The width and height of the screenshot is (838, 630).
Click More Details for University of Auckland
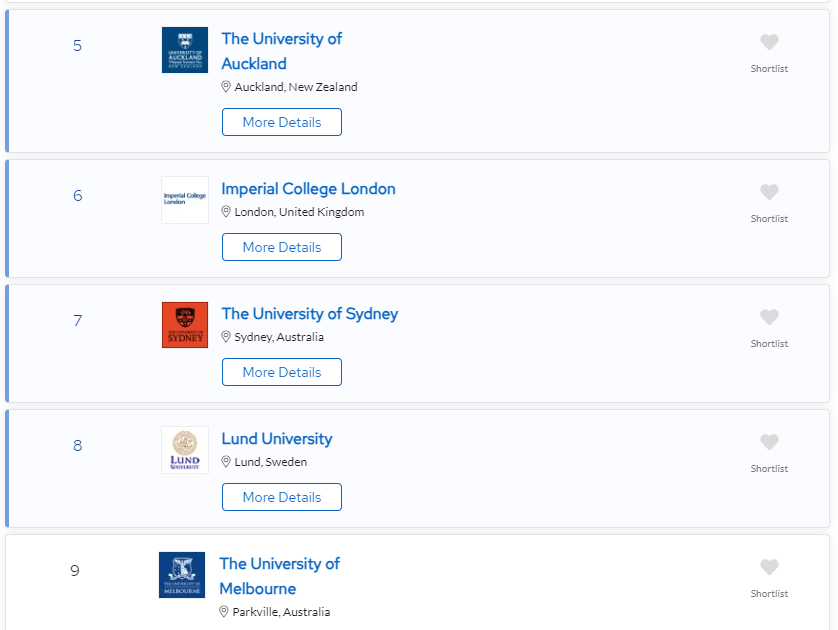(x=282, y=122)
